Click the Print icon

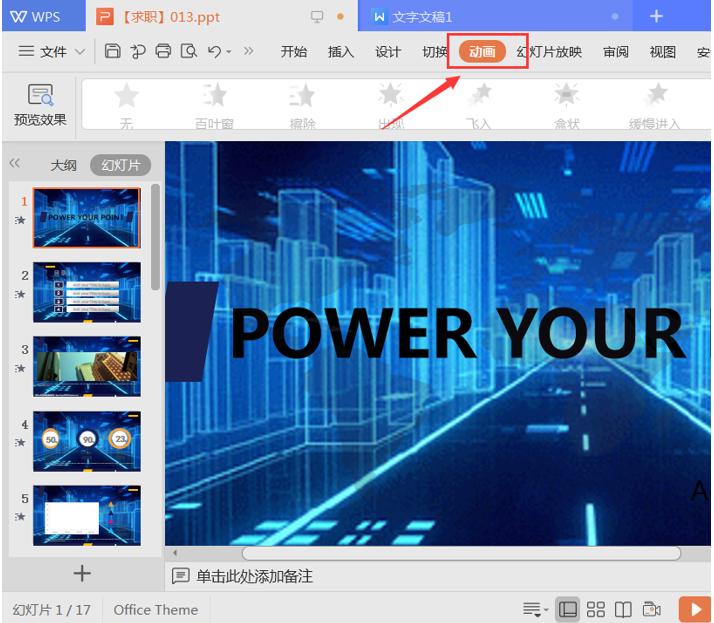(x=163, y=51)
